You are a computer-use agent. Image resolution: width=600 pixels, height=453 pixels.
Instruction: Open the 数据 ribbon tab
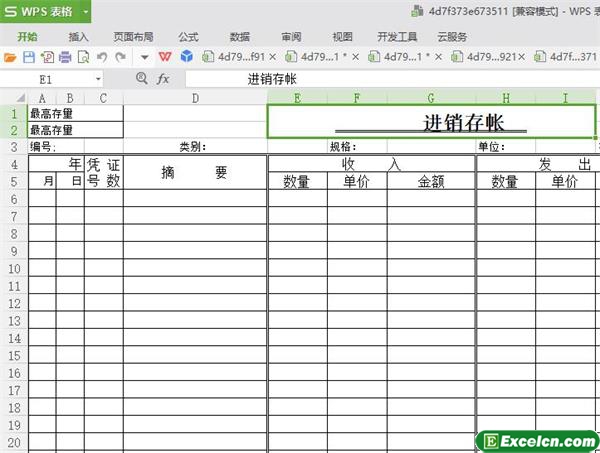point(240,37)
